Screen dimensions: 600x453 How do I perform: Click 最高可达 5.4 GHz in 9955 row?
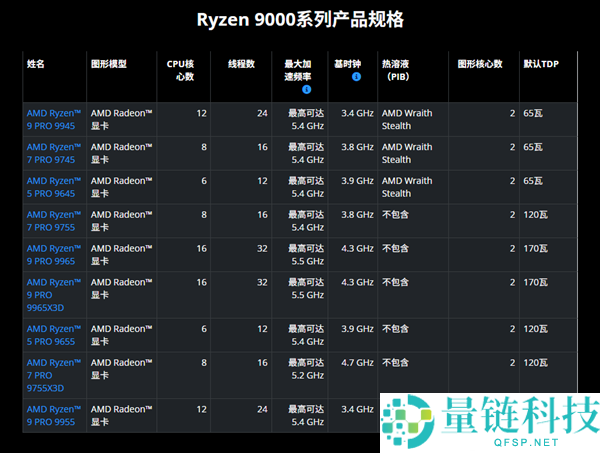(x=306, y=416)
